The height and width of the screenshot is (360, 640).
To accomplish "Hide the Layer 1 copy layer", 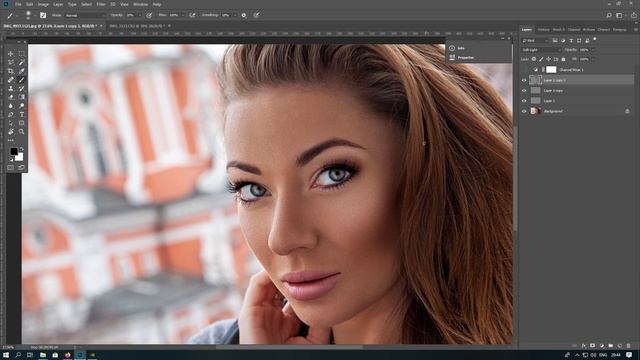I will (524, 91).
